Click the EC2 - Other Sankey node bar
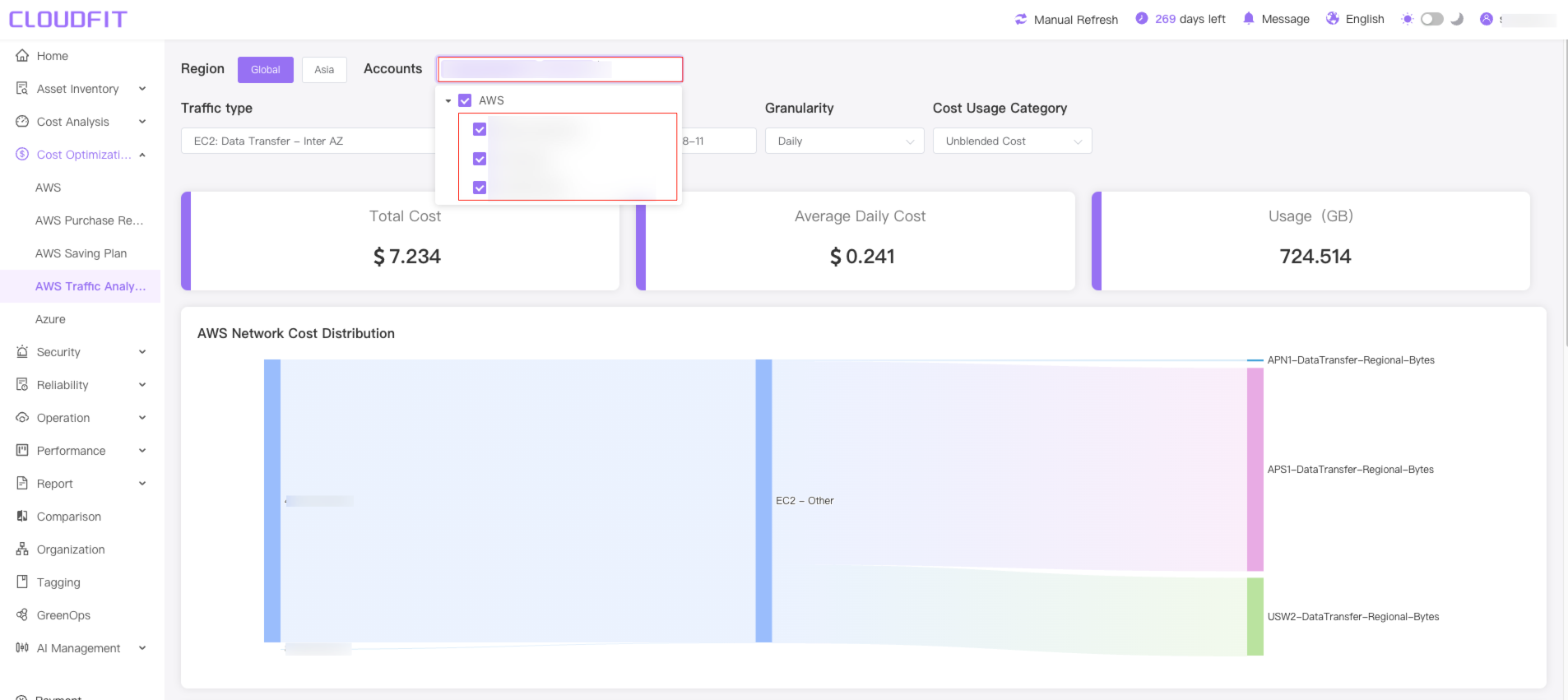This screenshot has height=700, width=1568. point(763,500)
